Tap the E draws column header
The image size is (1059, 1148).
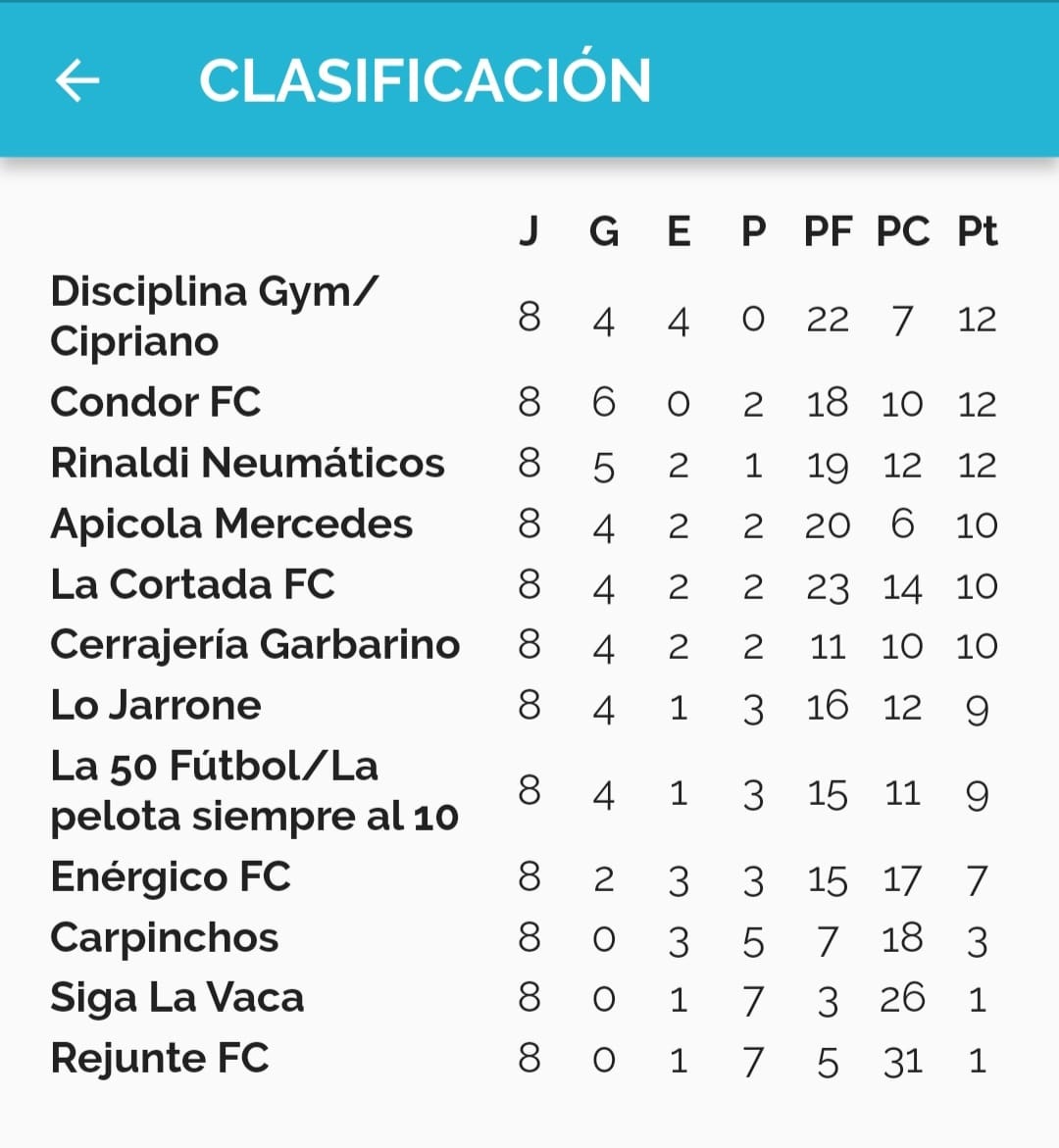pyautogui.click(x=679, y=231)
